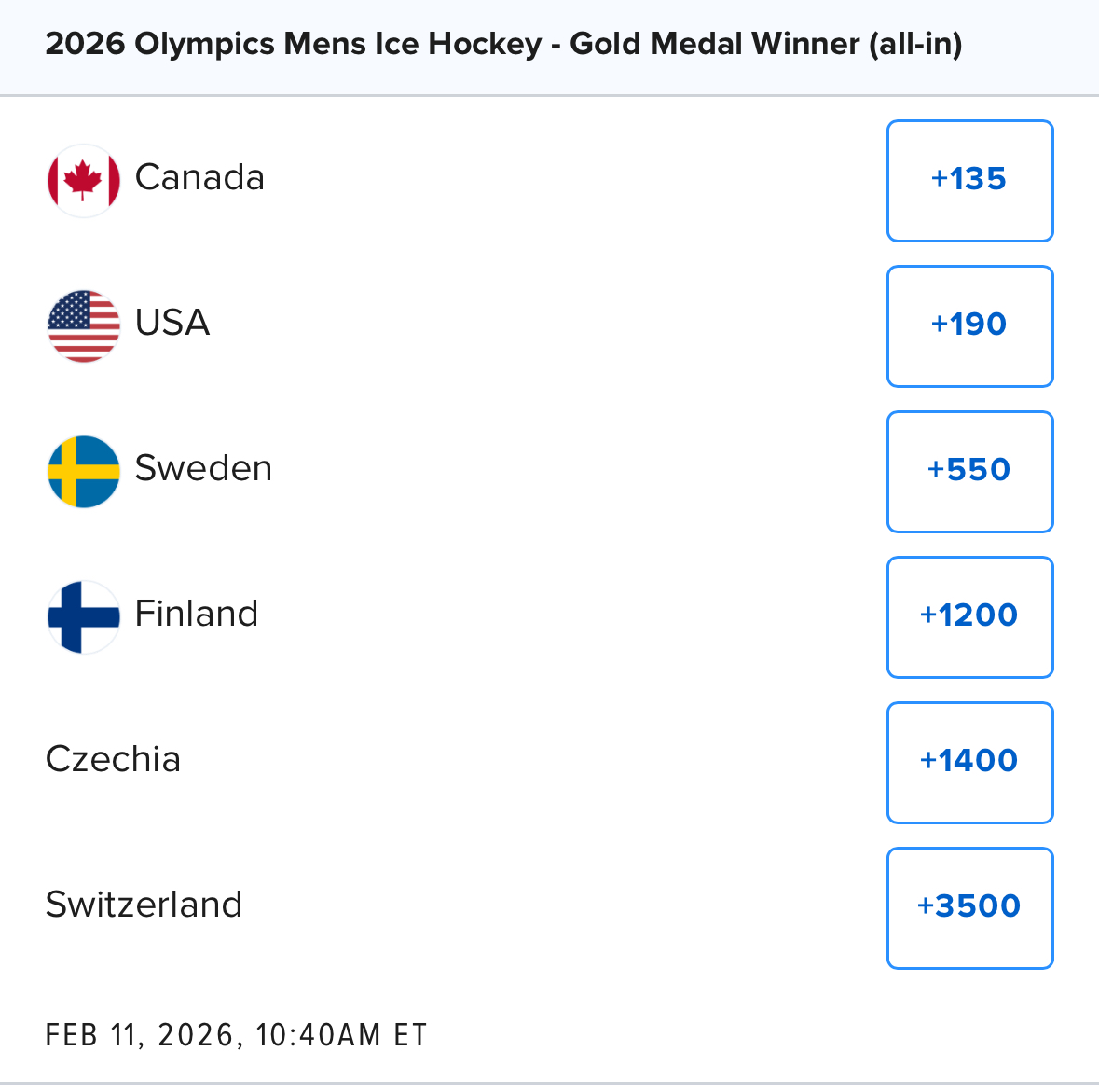
Task: Click the Switzerland team name
Action: pos(144,905)
